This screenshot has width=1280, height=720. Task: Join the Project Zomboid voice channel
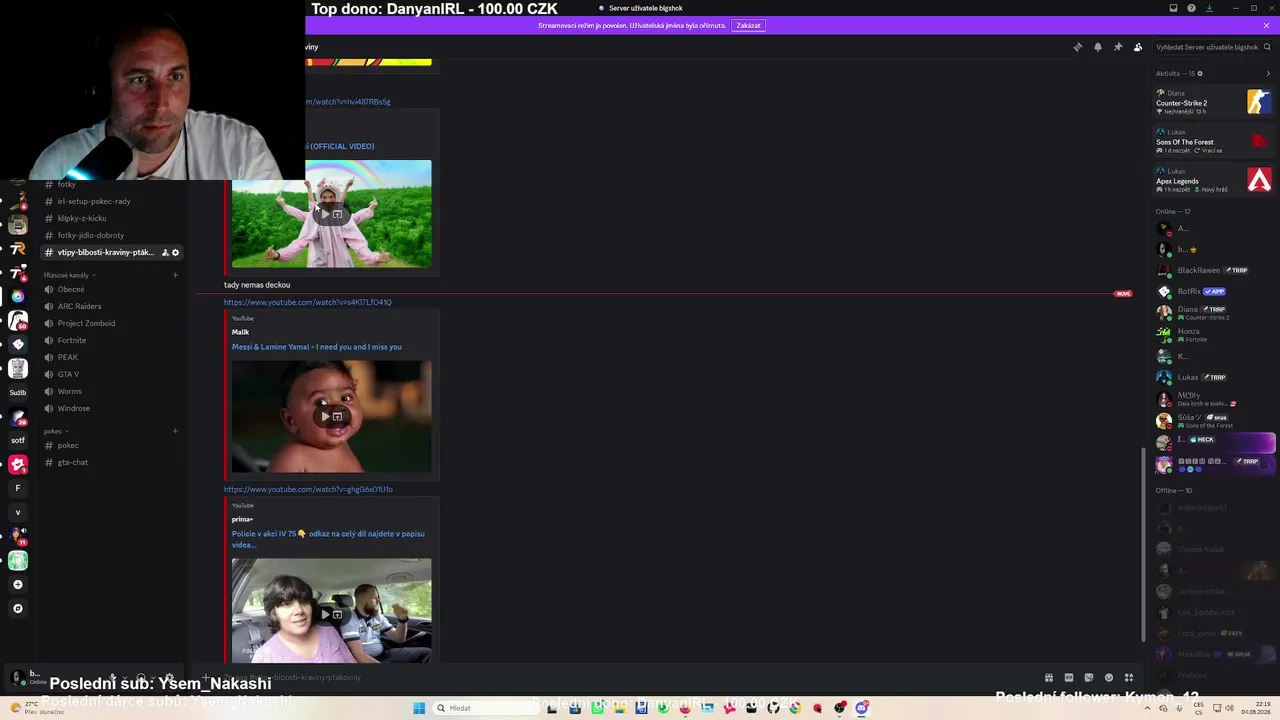(111, 323)
